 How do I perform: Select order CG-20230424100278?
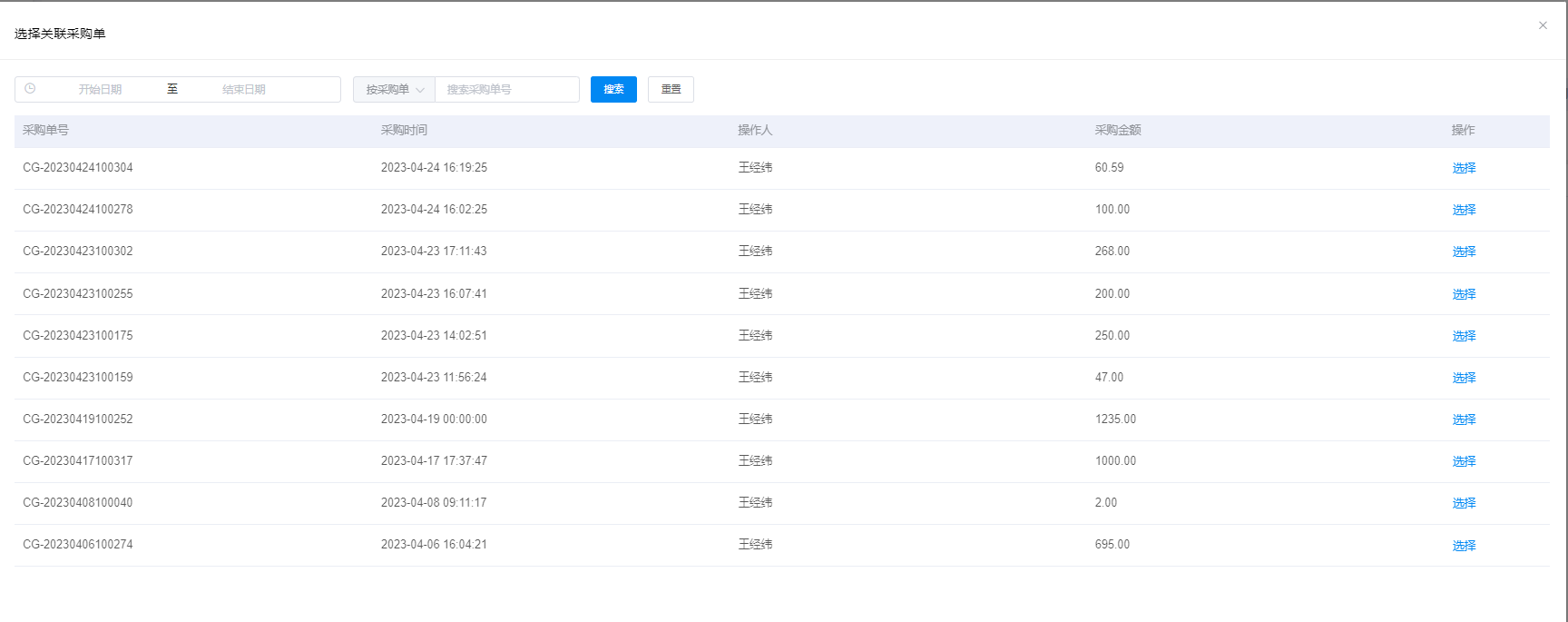click(1464, 210)
